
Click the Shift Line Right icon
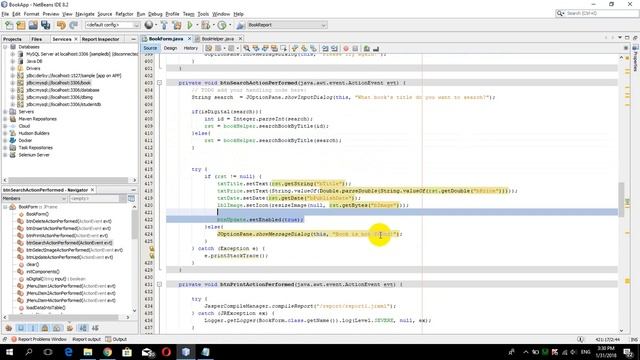tap(334, 49)
